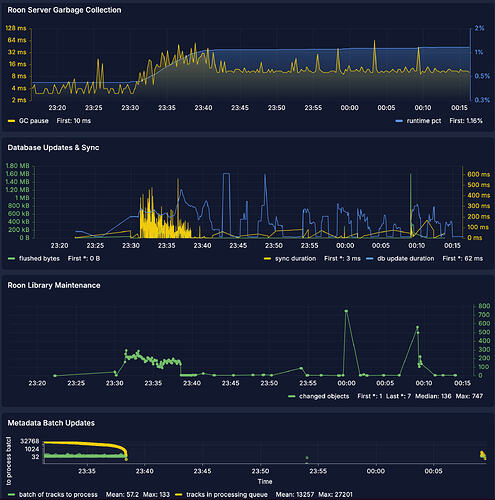
Task: Toggle the GC pause legend series
Action: [x=33, y=121]
